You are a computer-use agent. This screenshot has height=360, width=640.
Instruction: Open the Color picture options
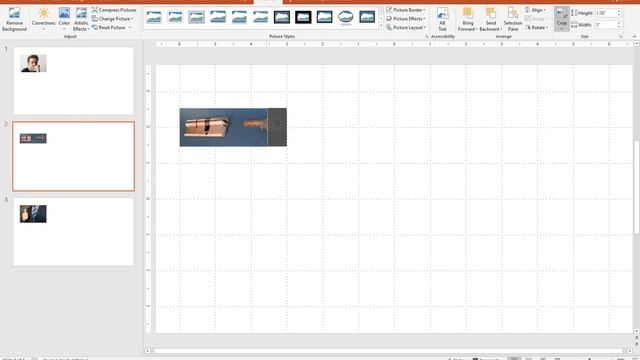(64, 19)
